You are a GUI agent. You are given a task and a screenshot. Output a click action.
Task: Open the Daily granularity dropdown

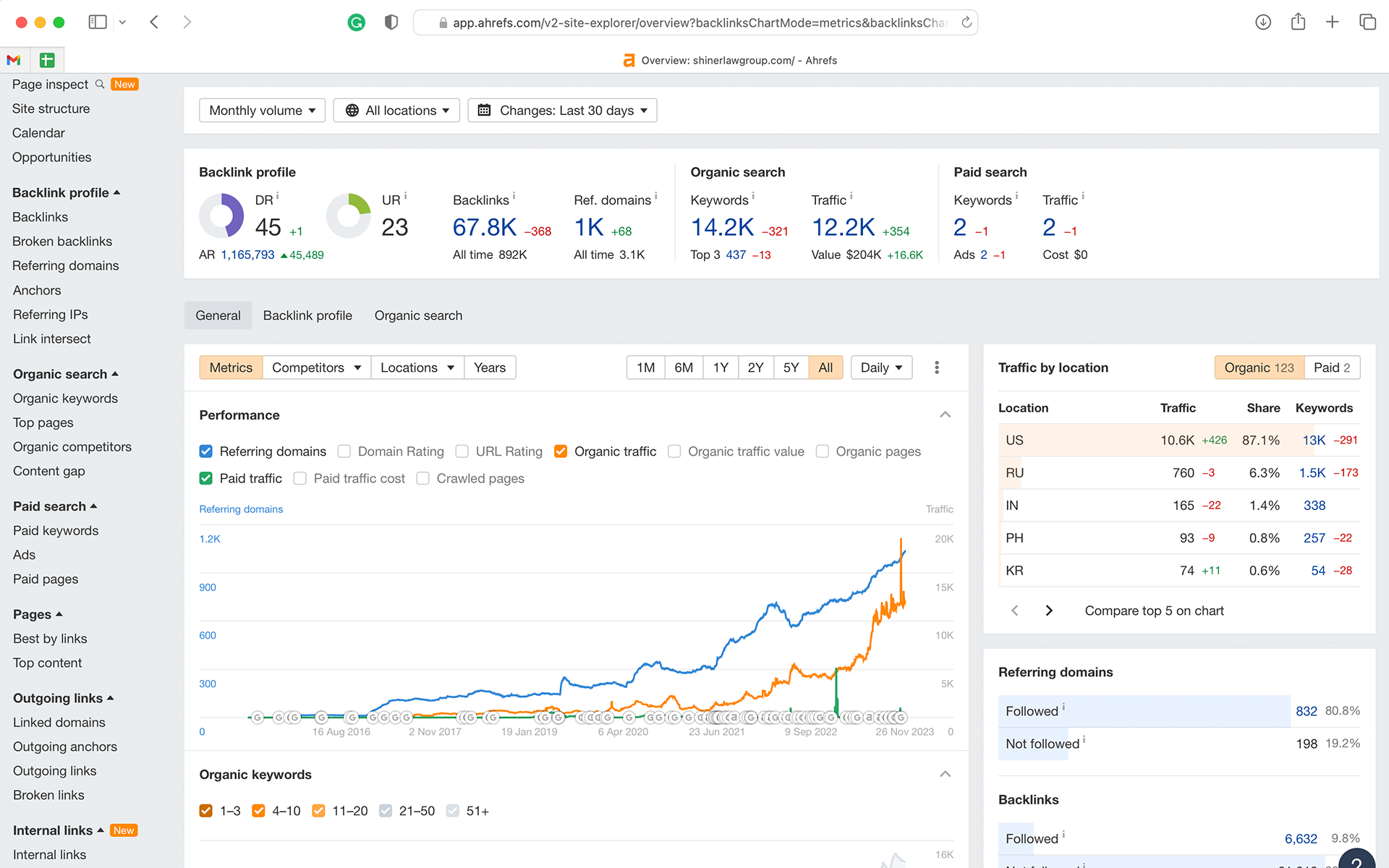pyautogui.click(x=881, y=367)
